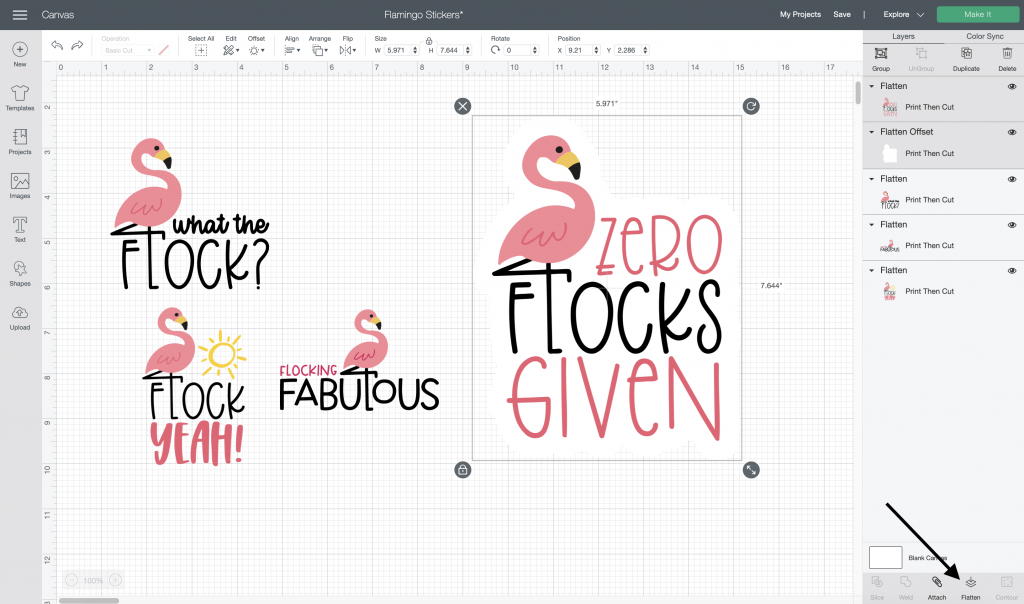
Task: Collapse the Flatten Offset layer group
Action: (x=871, y=132)
